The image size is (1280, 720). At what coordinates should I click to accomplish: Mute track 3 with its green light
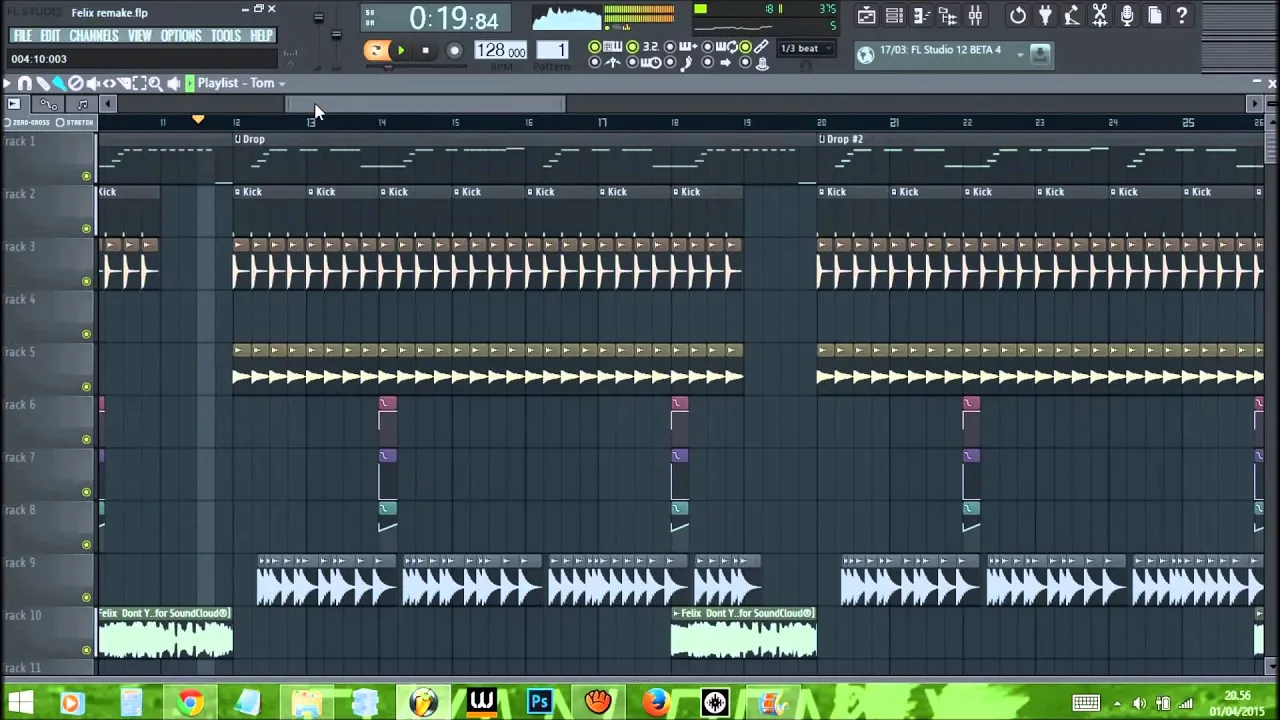86,282
